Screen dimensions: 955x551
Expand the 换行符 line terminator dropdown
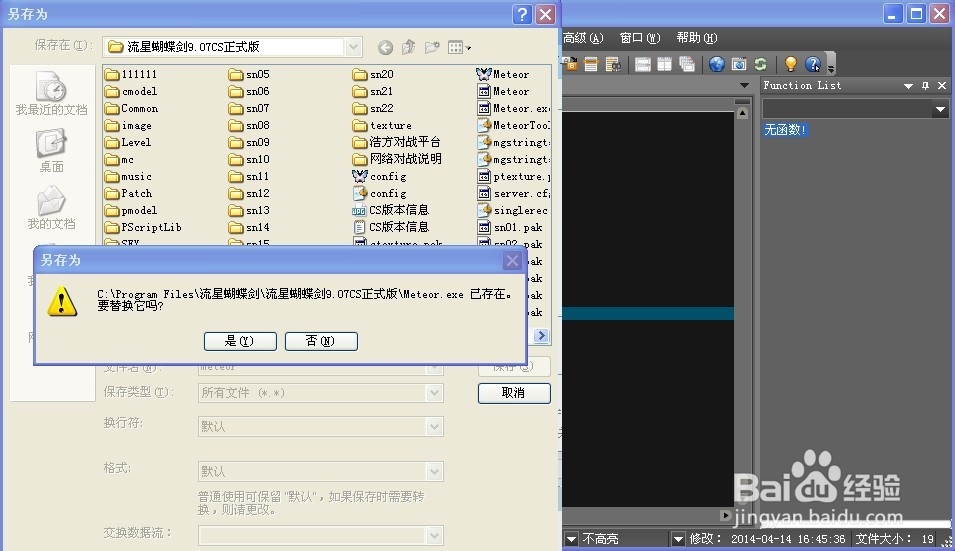point(434,427)
